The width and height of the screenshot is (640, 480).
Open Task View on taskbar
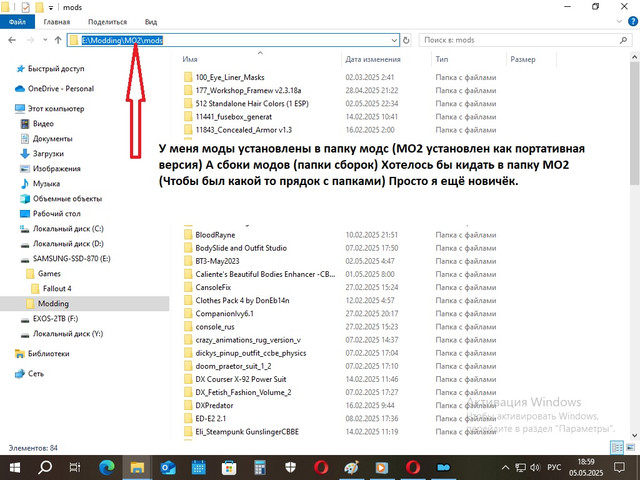click(x=75, y=468)
